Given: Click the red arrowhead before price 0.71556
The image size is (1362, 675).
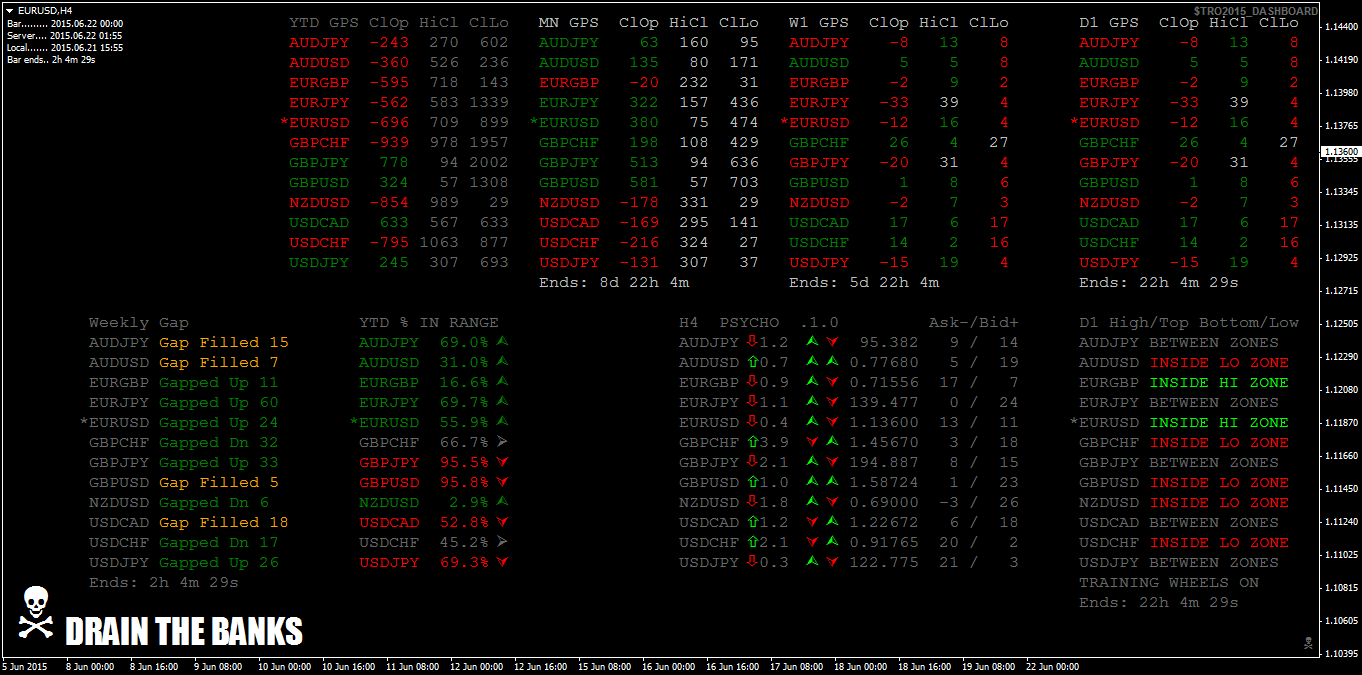Looking at the screenshot, I should point(832,382).
